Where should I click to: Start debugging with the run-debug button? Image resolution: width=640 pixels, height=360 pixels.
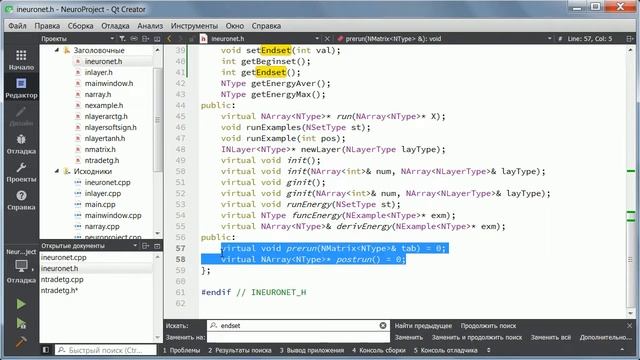click(21, 323)
